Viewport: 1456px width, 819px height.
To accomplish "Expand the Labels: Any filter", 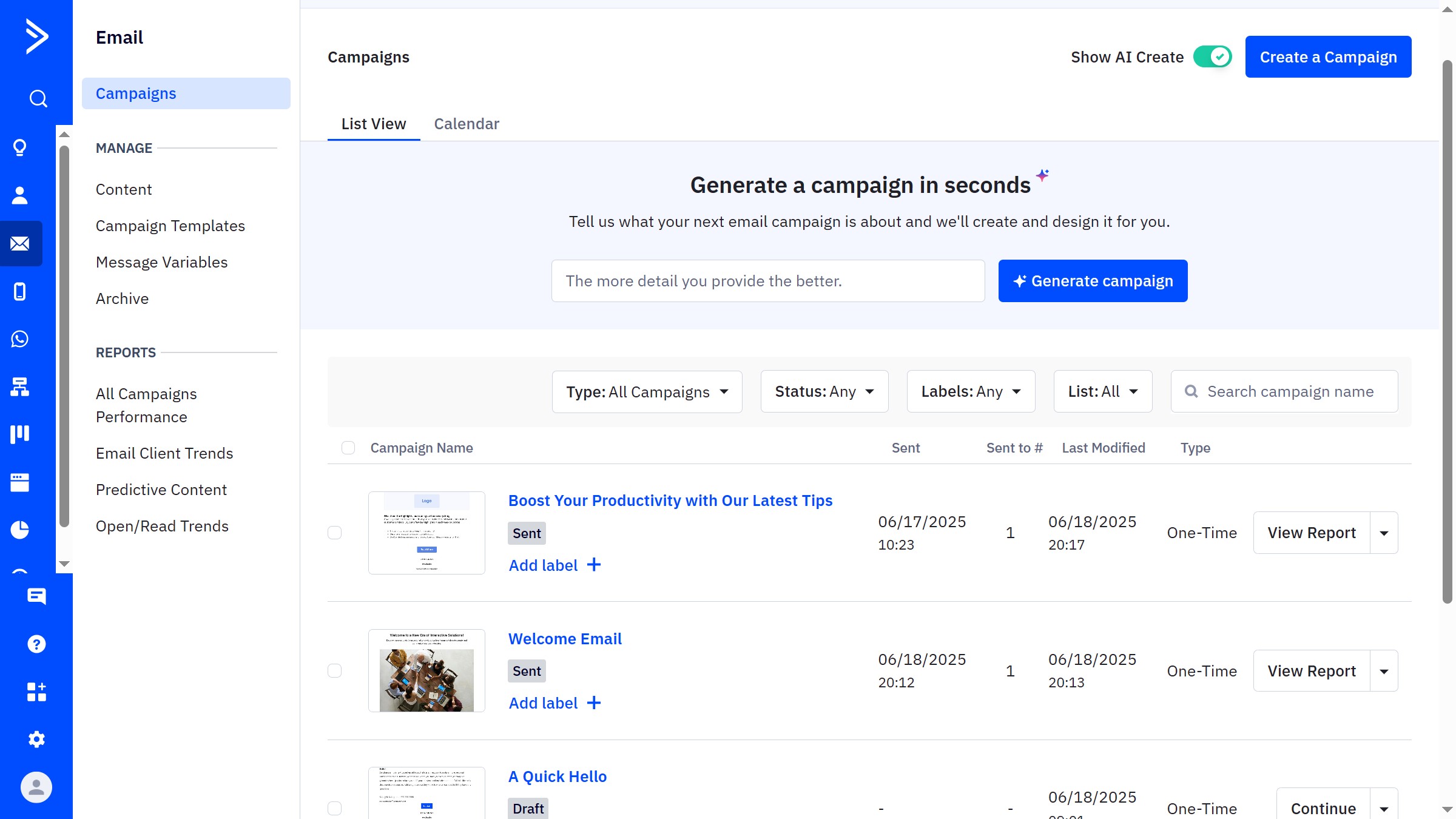I will [x=971, y=391].
